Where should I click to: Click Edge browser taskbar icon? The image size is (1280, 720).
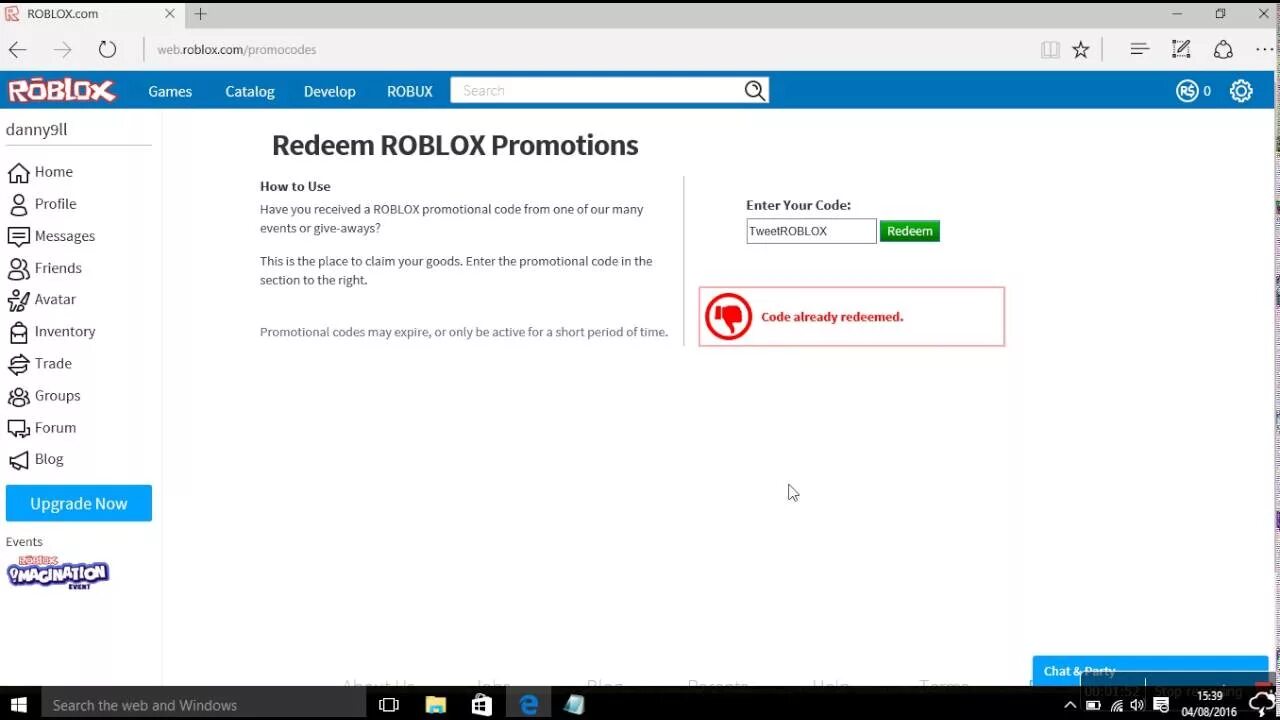tap(529, 705)
